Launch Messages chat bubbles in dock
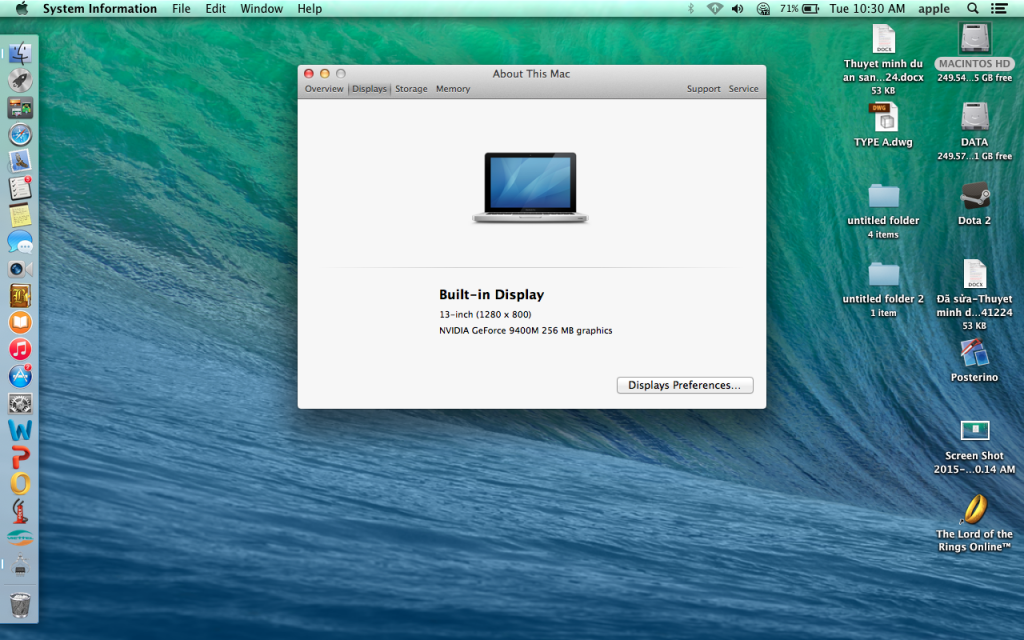The image size is (1024, 640). 20,242
